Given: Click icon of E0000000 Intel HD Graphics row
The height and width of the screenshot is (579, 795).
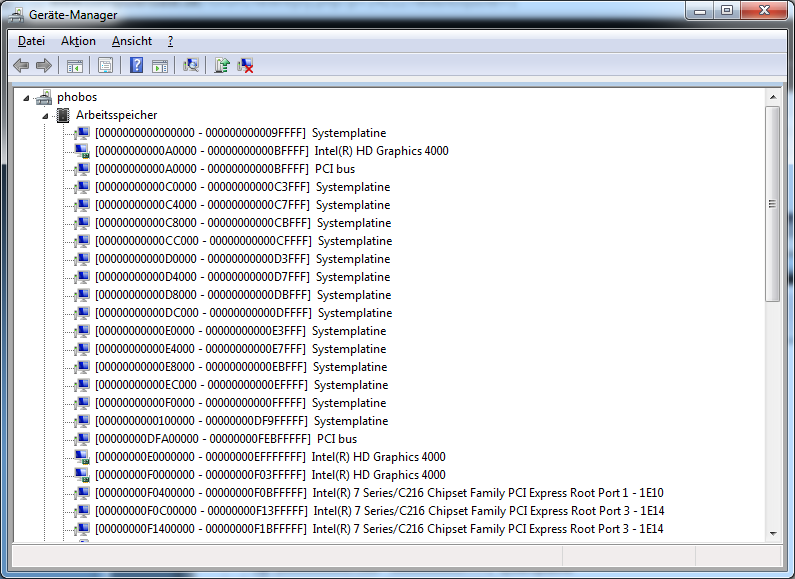Looking at the screenshot, I should [82, 457].
